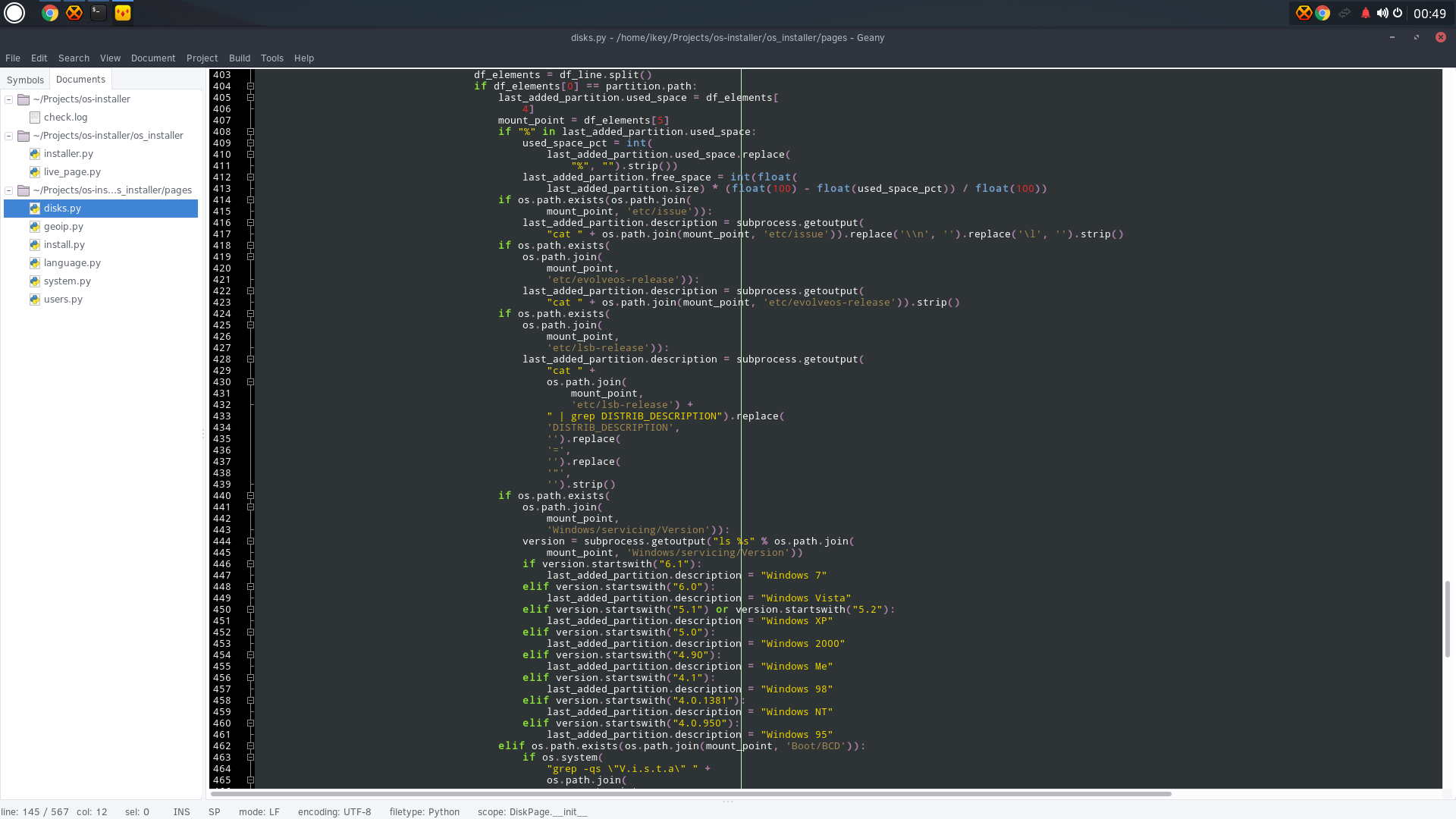Screen dimensions: 1456x819
Task: Click the Python file icon beside language.py
Action: (x=35, y=263)
